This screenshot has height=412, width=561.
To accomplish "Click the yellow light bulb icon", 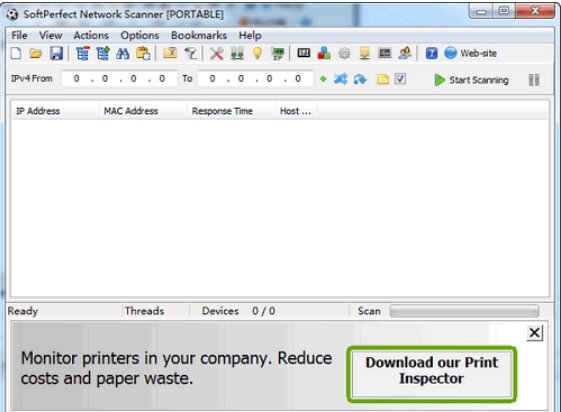I will [x=257, y=54].
